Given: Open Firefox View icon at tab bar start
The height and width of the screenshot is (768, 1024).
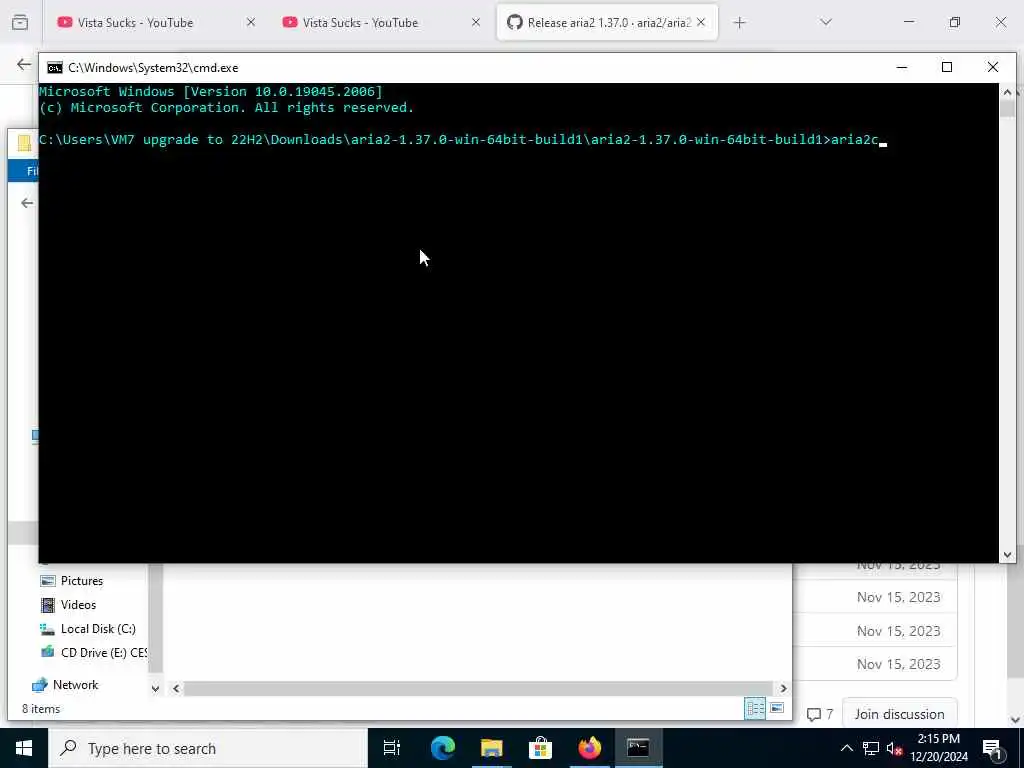Looking at the screenshot, I should pyautogui.click(x=20, y=23).
